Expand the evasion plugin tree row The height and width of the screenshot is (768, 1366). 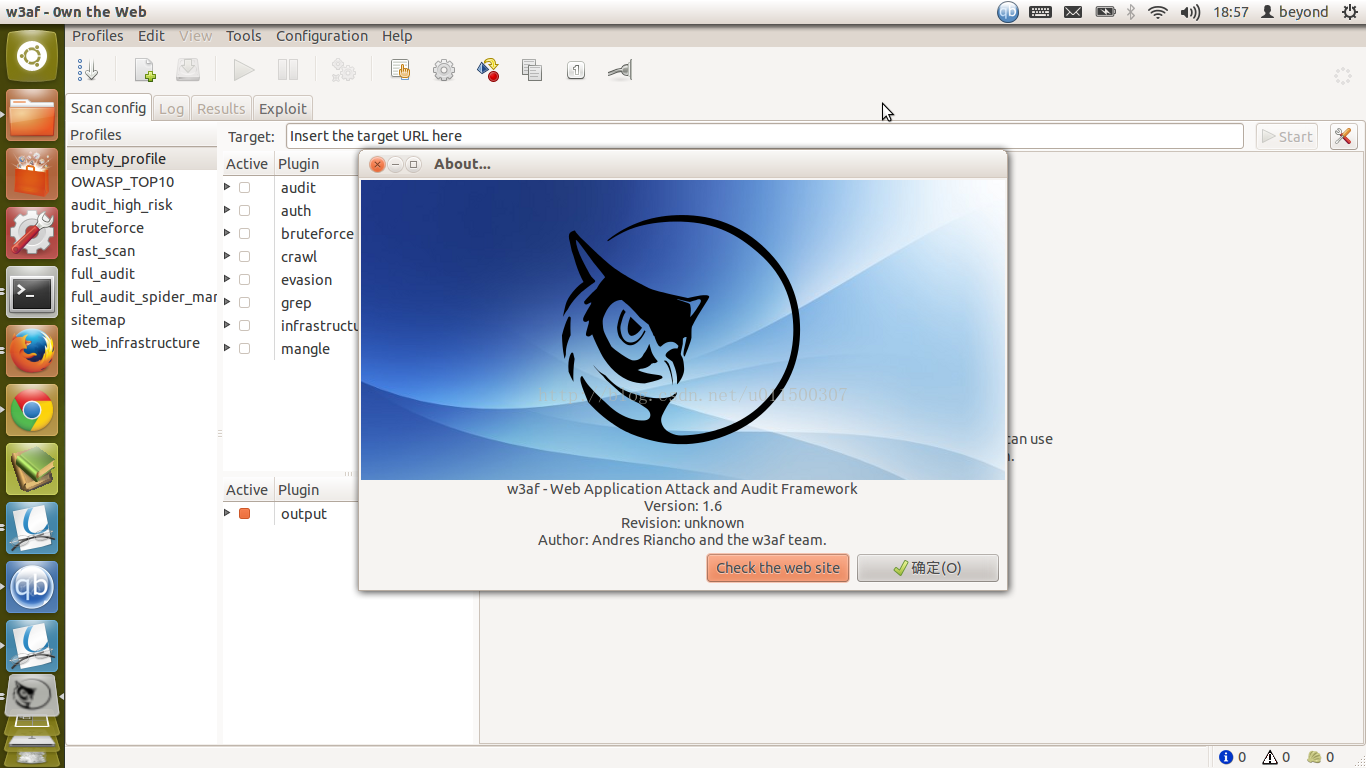pos(227,280)
